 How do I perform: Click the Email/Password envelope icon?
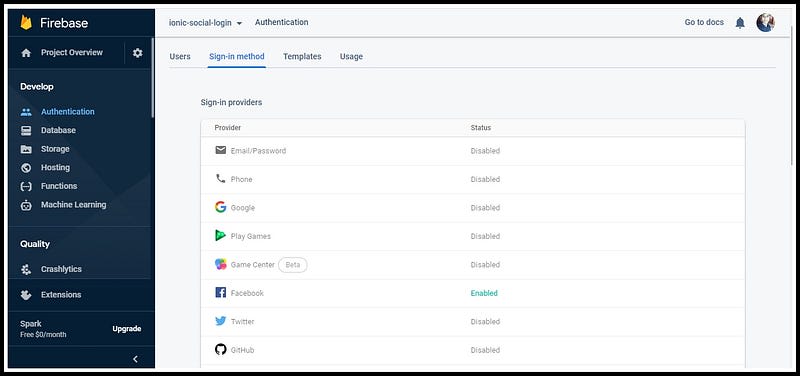pyautogui.click(x=220, y=151)
